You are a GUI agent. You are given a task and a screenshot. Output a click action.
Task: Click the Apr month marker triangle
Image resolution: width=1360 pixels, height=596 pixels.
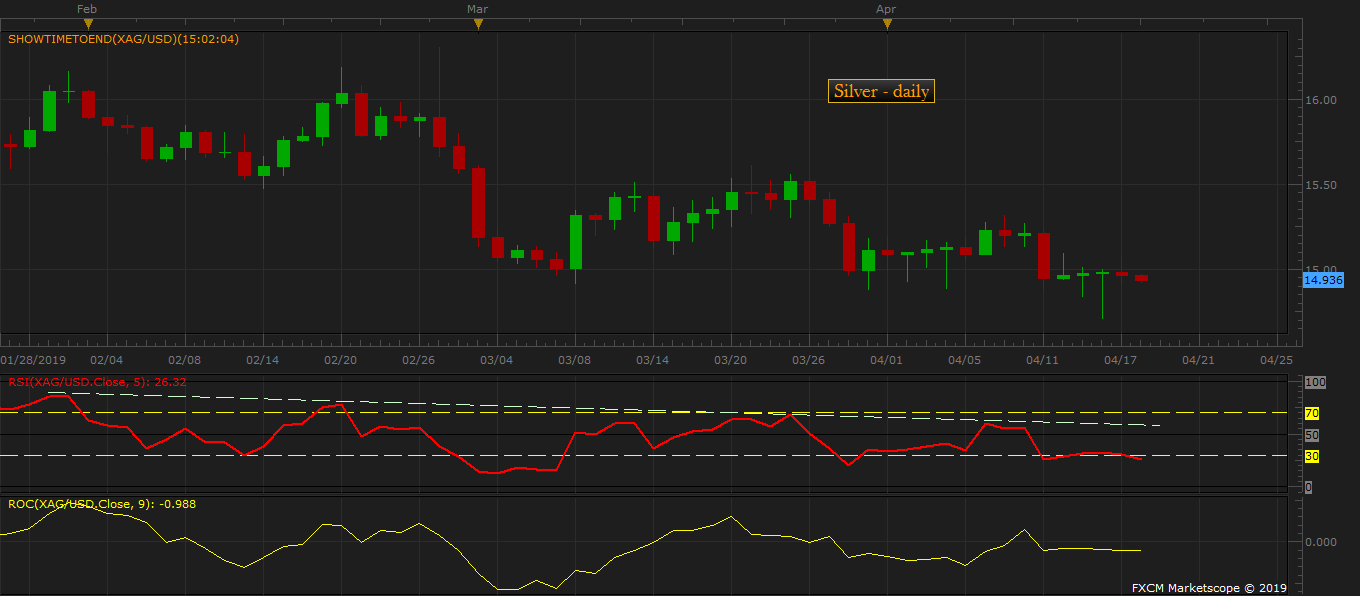pyautogui.click(x=887, y=24)
